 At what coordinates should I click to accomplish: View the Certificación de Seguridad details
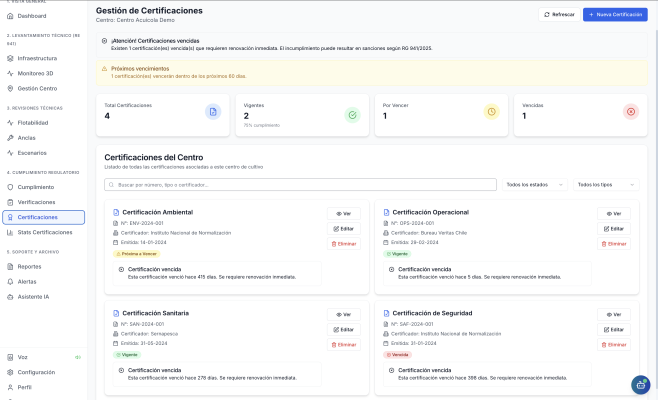click(614, 314)
